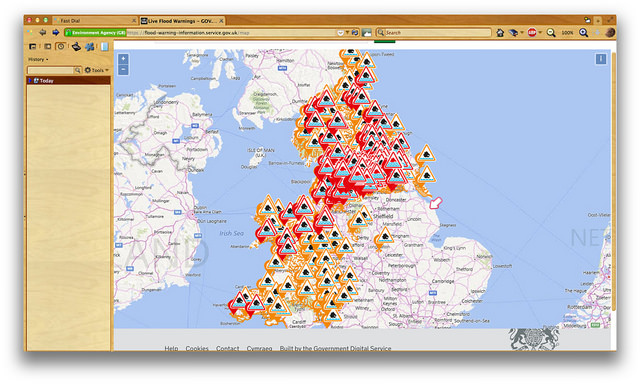Open the Cymraeg footer link
Screen dimensions: 640x384
point(259,348)
